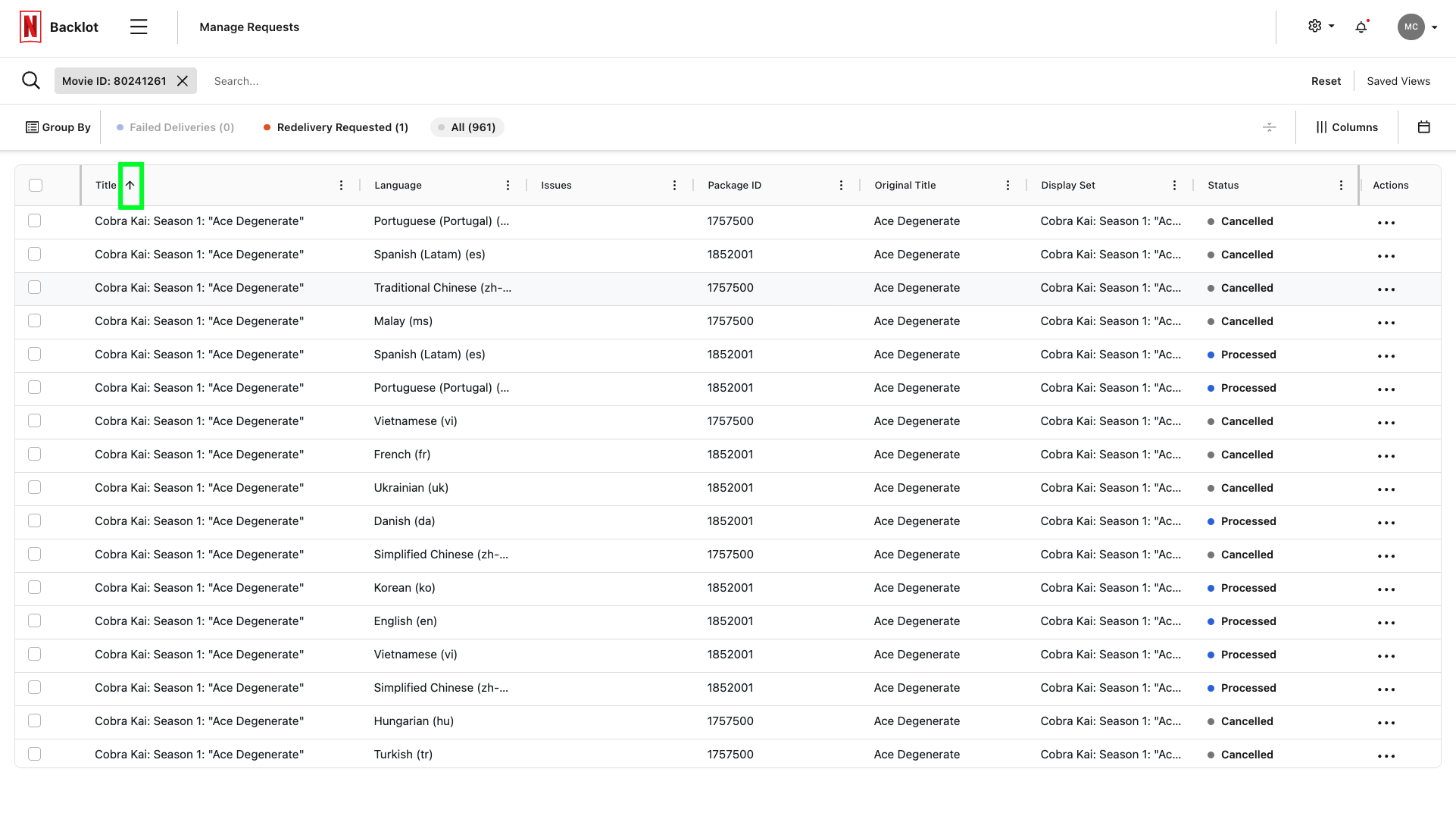Toggle the Title sort direction arrow
Viewport: 1456px width, 819px height.
pyautogui.click(x=130, y=184)
